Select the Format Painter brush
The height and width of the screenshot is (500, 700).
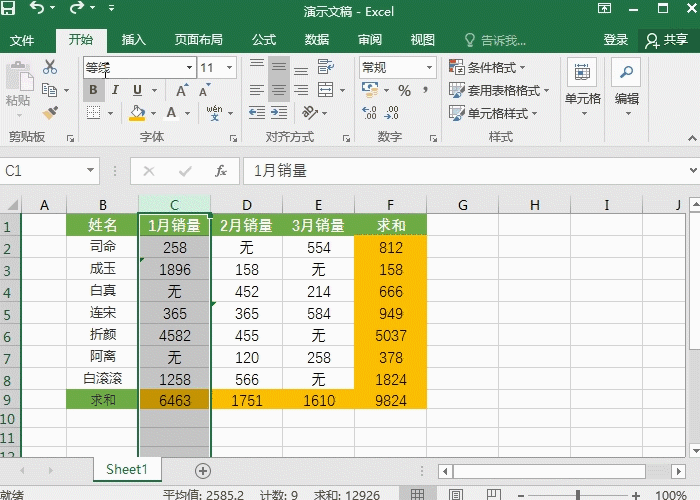pos(50,112)
